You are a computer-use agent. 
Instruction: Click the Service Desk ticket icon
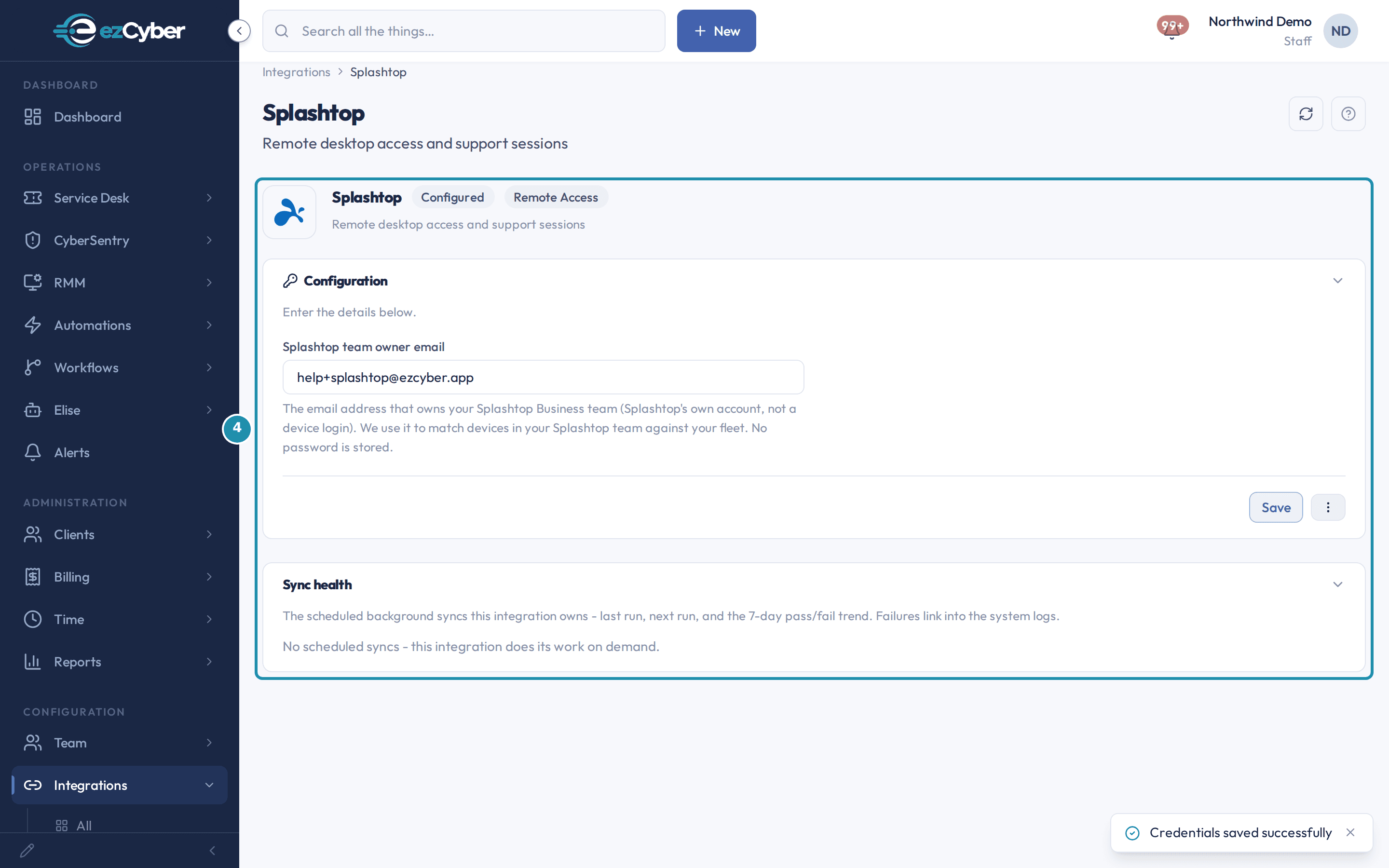(33, 198)
